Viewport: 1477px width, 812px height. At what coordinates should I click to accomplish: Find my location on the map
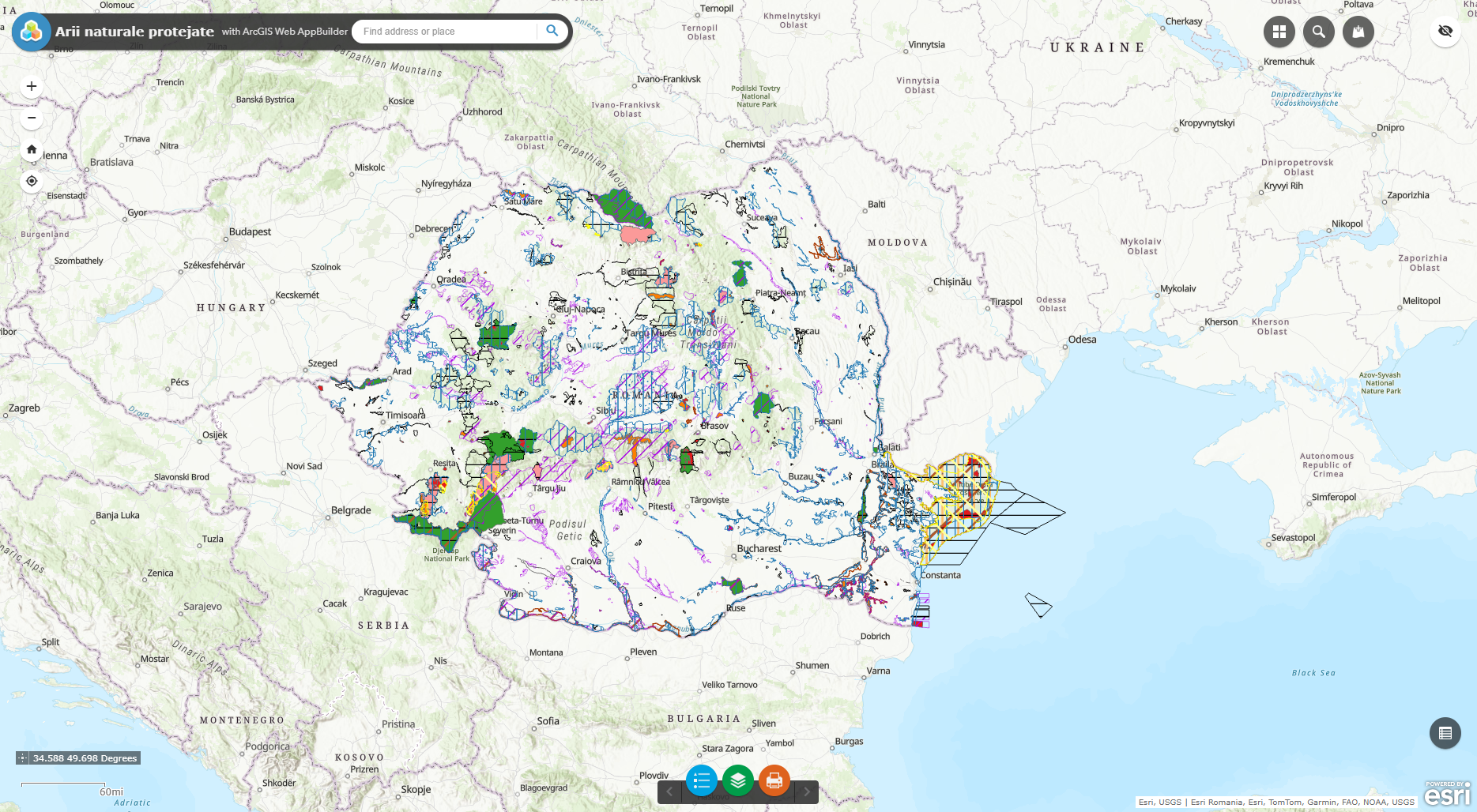point(32,181)
